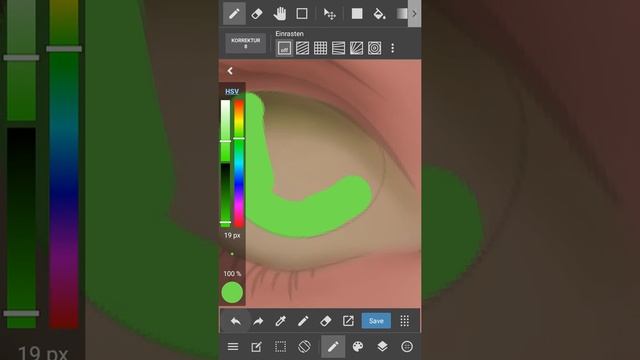Enable horizontal vanishing lines snap guide
Viewport: 640px width, 360px height.
pos(338,48)
